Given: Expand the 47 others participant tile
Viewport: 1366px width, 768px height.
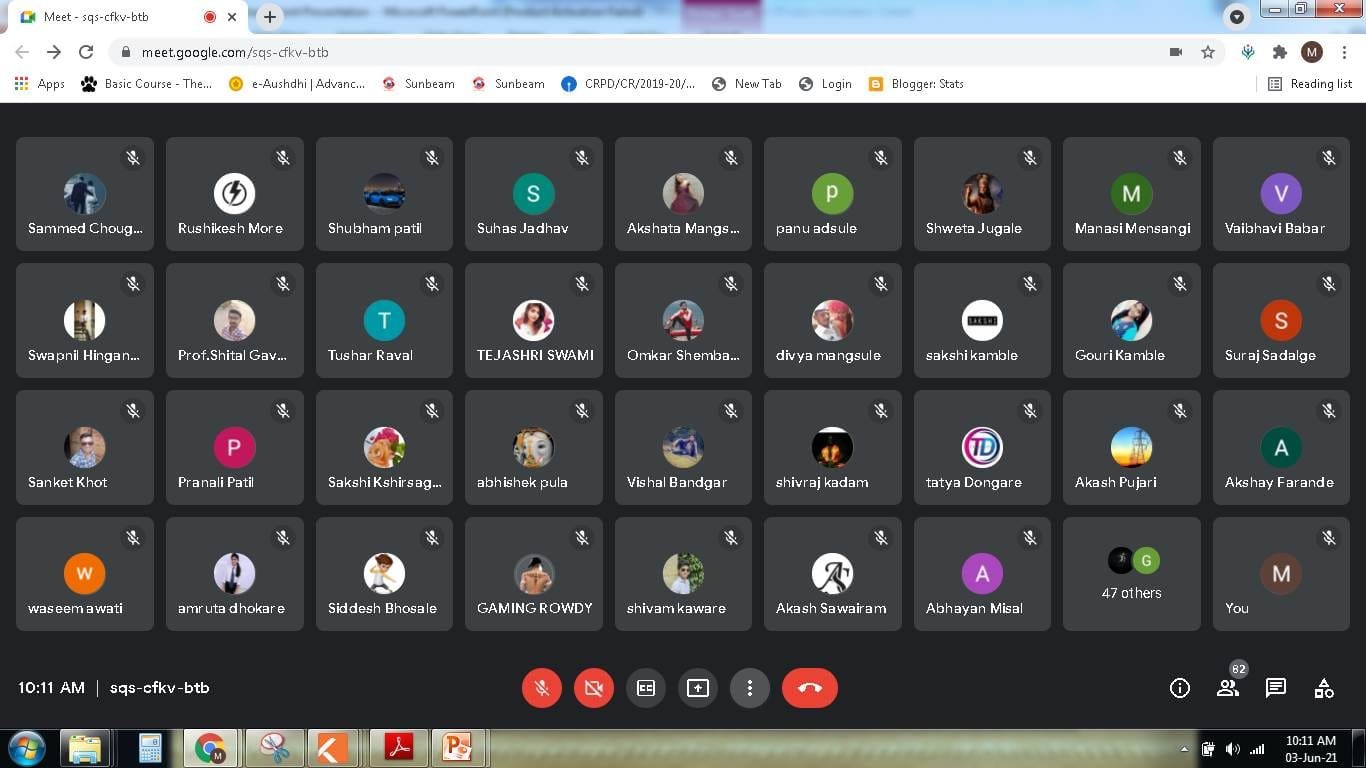Looking at the screenshot, I should click(1131, 574).
